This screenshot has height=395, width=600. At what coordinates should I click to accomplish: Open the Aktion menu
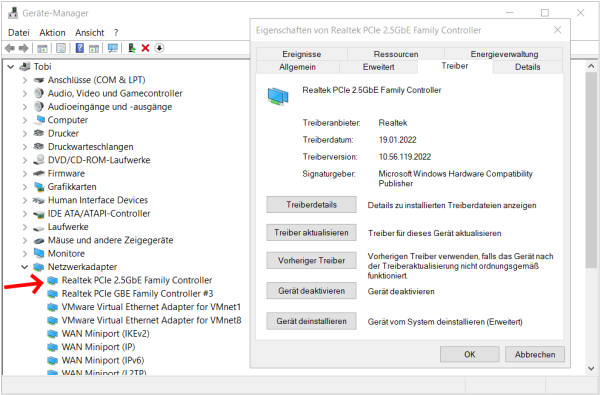[52, 33]
